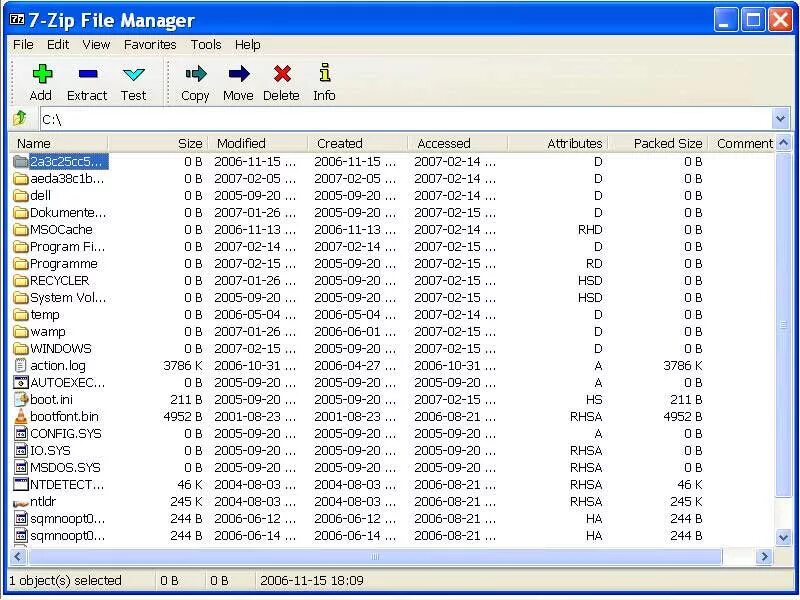The width and height of the screenshot is (800, 600).
Task: Click the 7-Zip title bar app icon
Action: pos(17,19)
